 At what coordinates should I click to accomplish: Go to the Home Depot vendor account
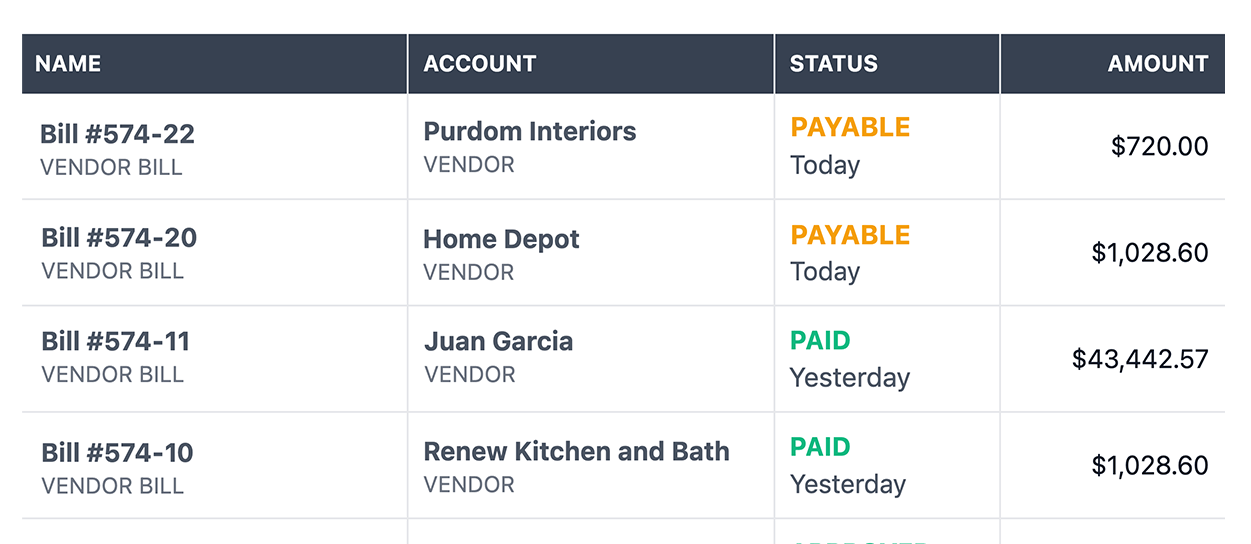pos(501,240)
